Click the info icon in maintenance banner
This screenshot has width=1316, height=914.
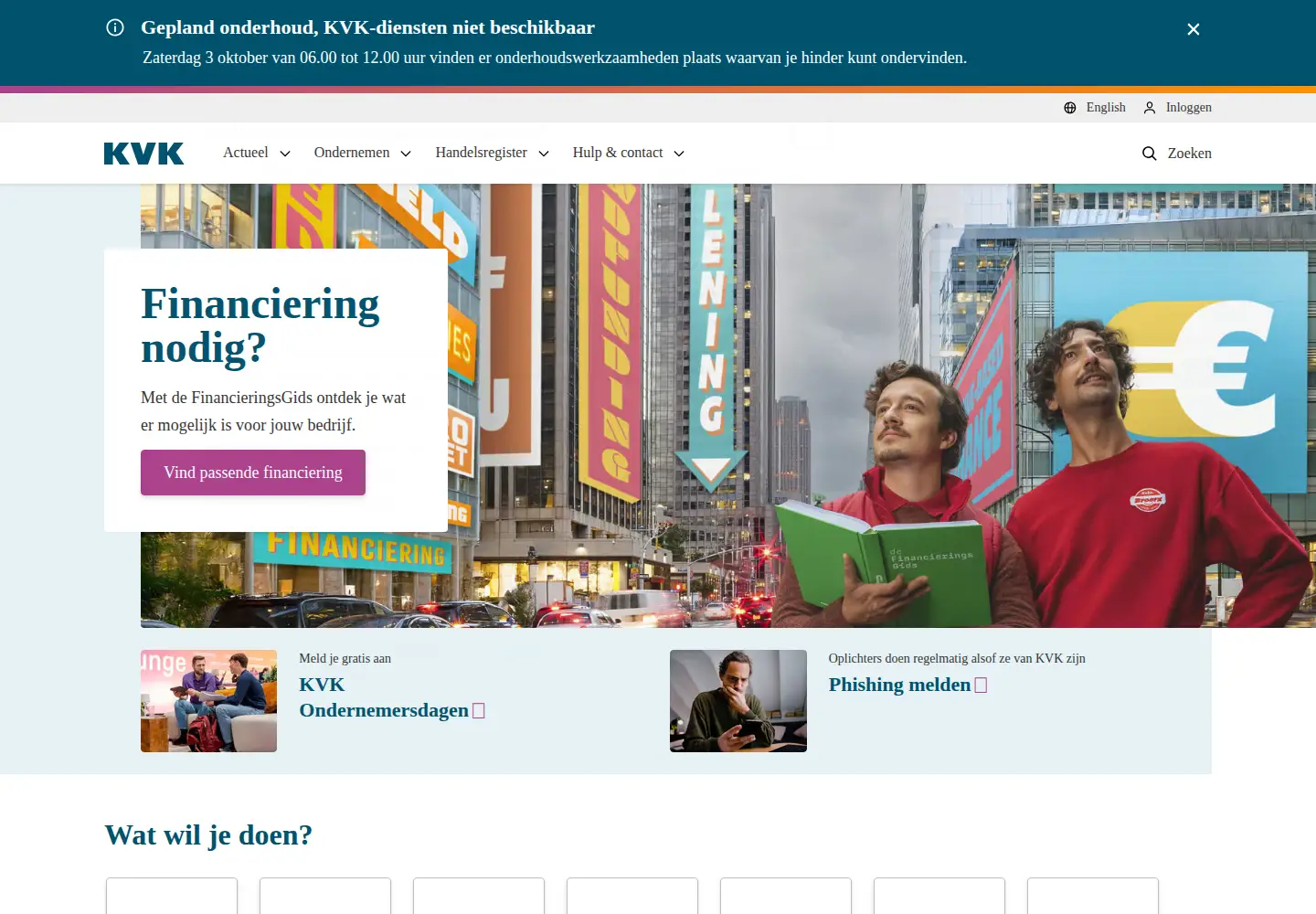(x=115, y=27)
